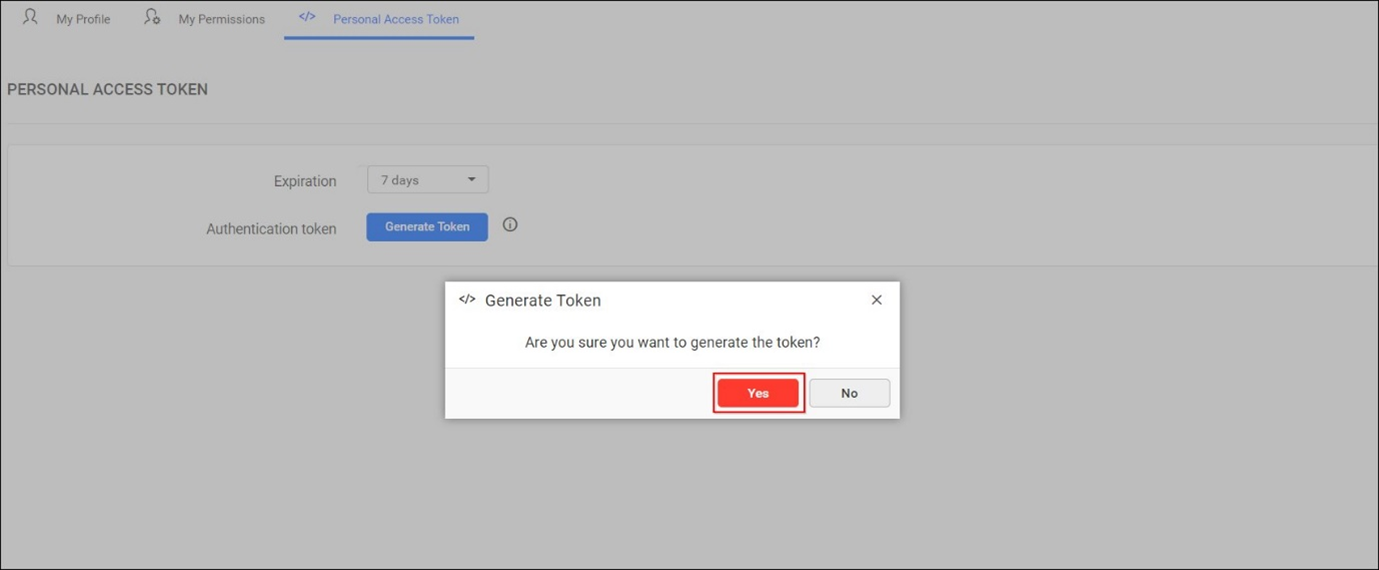Click the My Profile user icon

tap(30, 17)
